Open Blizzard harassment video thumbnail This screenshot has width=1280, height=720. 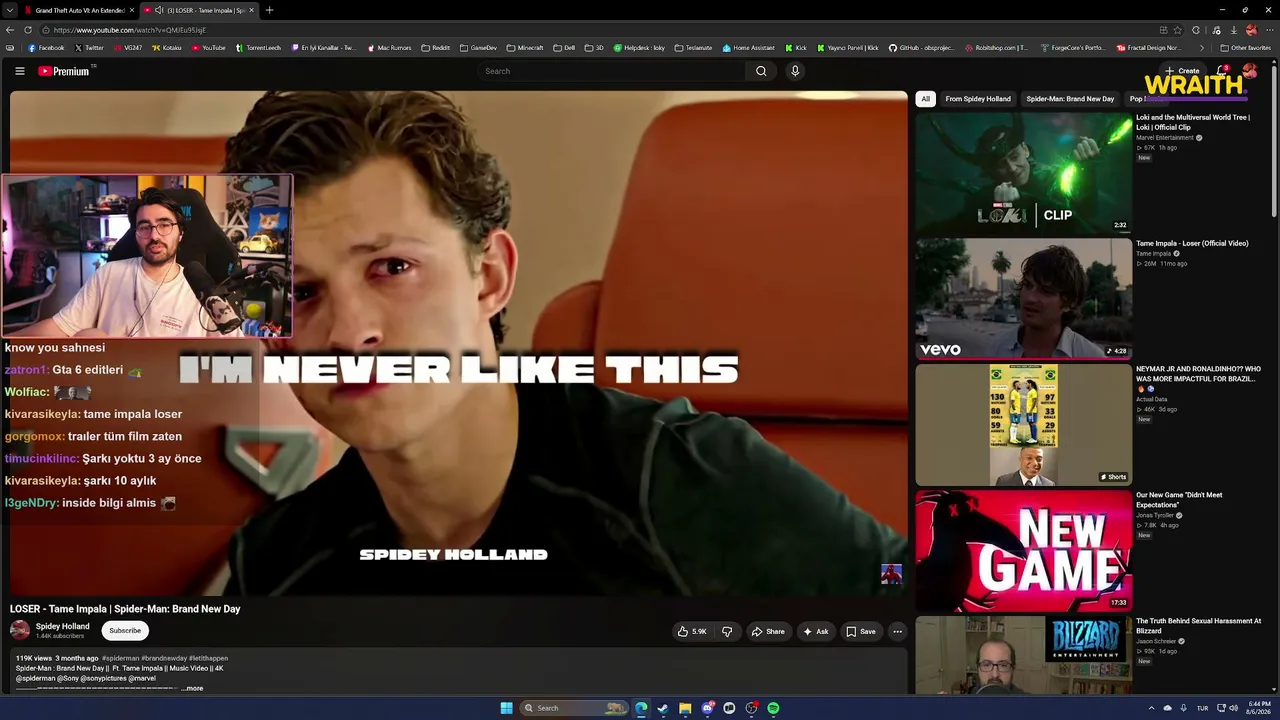click(x=1024, y=655)
